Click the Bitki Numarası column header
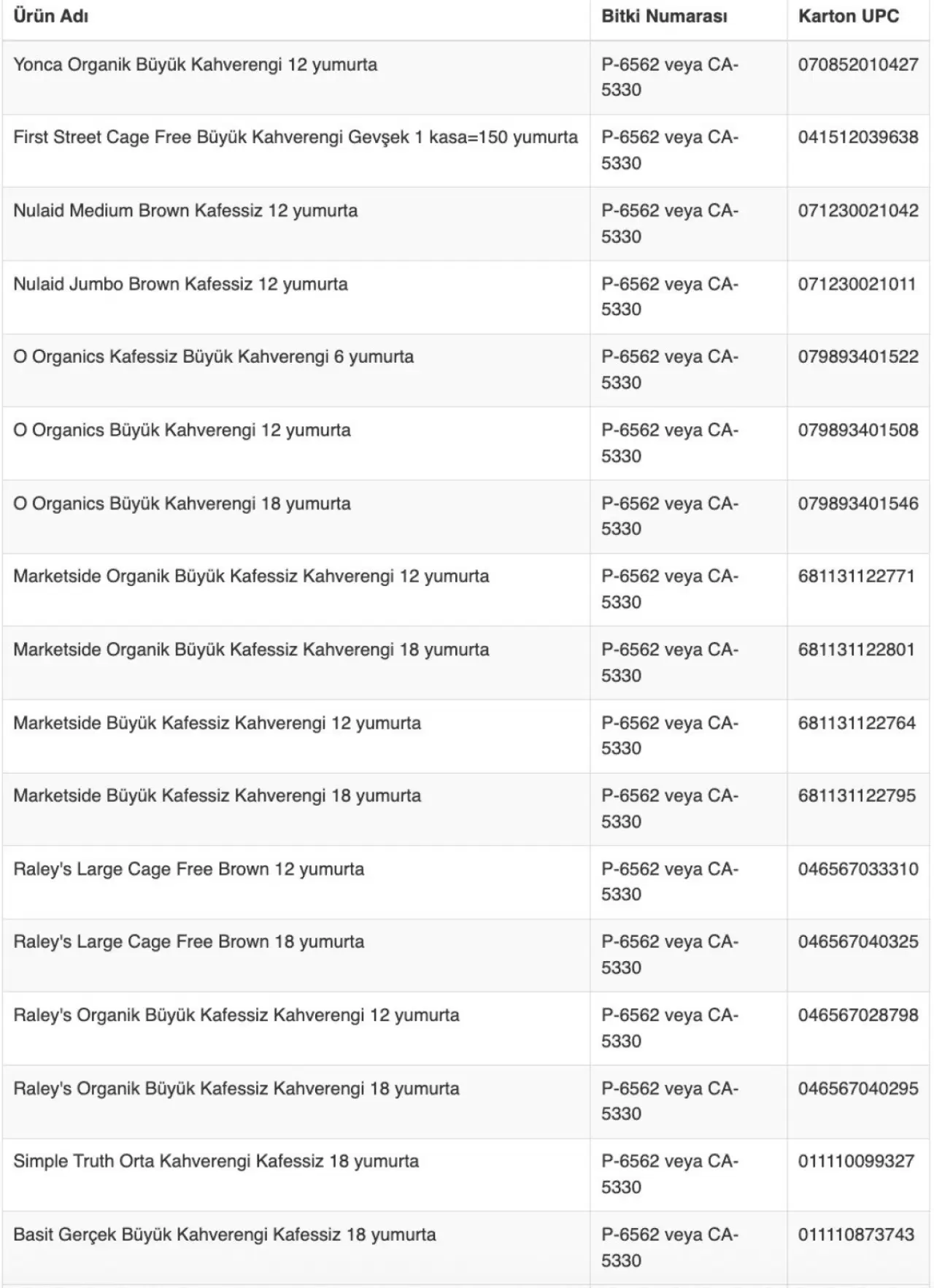This screenshot has width=934, height=1288. click(664, 16)
